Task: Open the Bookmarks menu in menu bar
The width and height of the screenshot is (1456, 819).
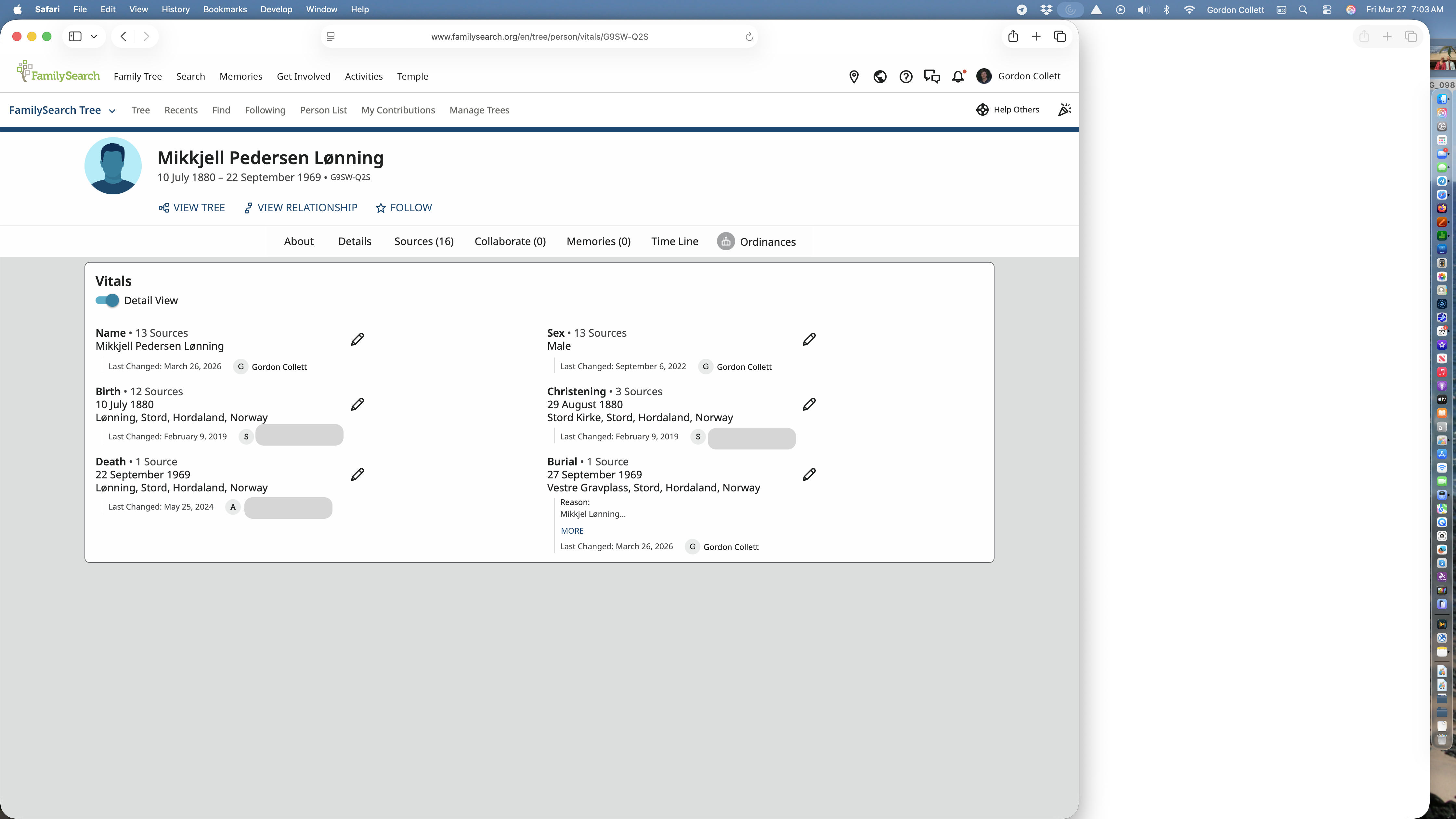Action: point(225,9)
